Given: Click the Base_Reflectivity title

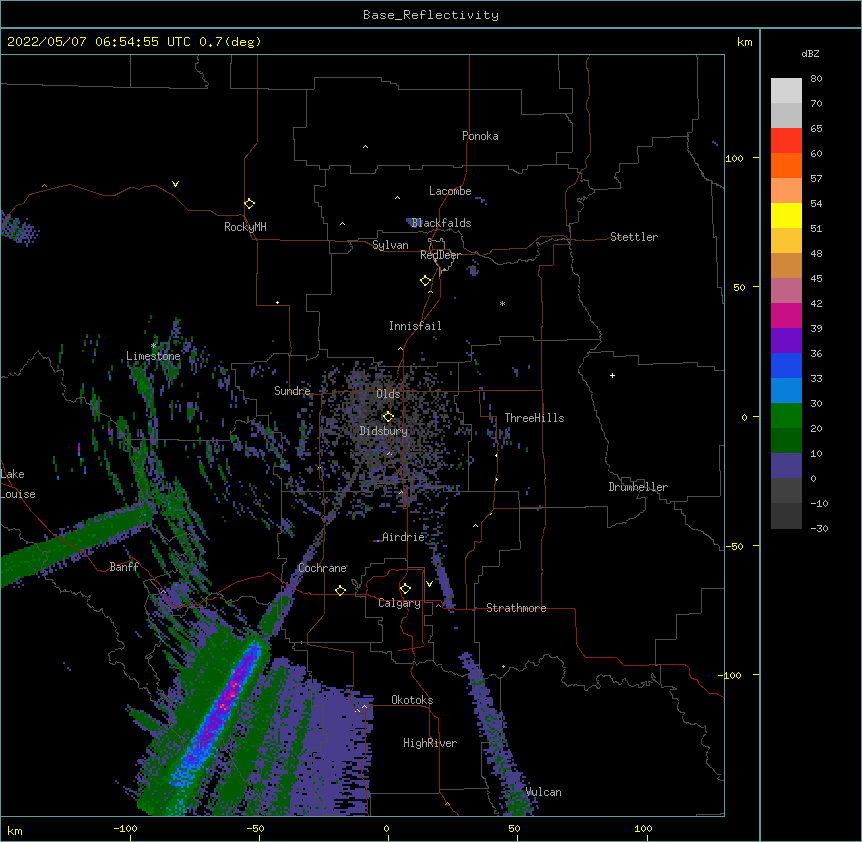Looking at the screenshot, I should tap(431, 15).
